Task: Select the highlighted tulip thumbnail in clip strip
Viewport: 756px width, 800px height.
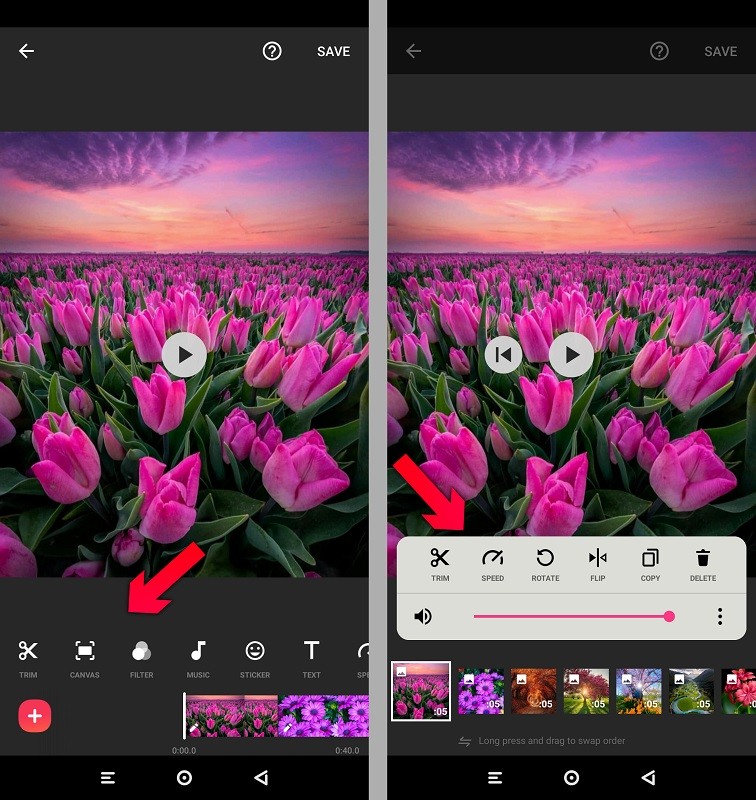Action: pos(421,691)
